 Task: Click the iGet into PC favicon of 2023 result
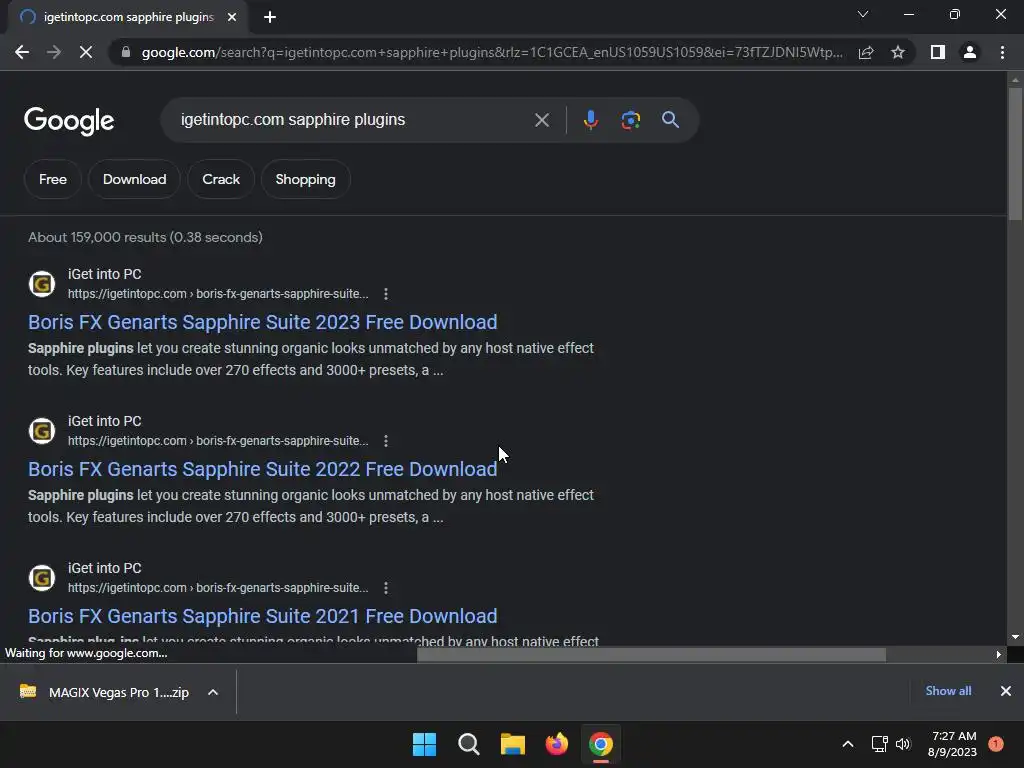coord(42,284)
